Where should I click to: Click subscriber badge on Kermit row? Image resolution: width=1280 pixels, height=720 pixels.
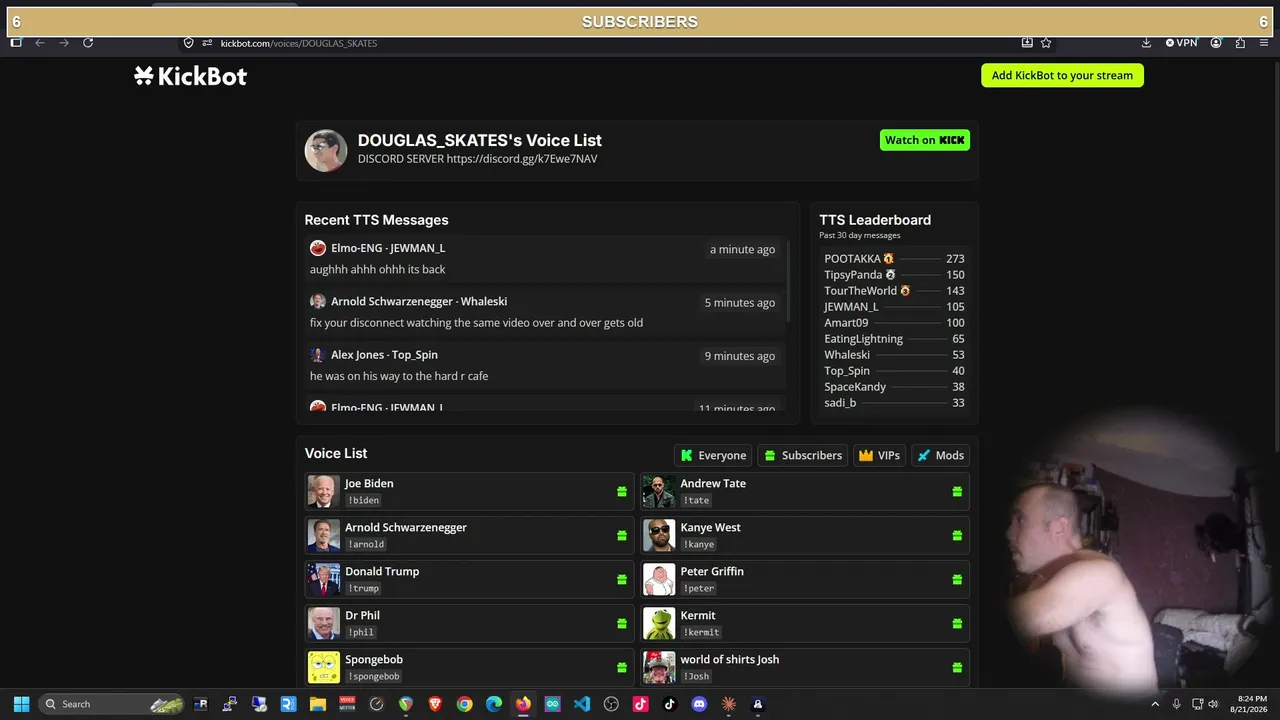(957, 624)
